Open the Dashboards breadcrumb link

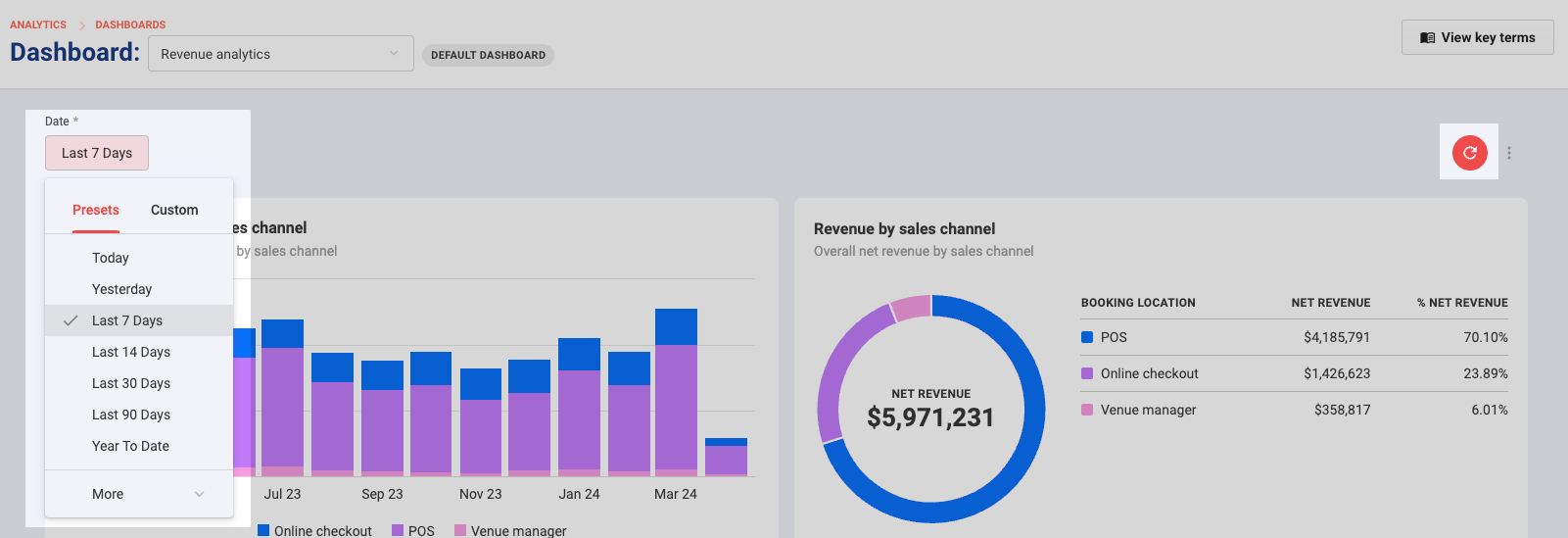click(130, 24)
